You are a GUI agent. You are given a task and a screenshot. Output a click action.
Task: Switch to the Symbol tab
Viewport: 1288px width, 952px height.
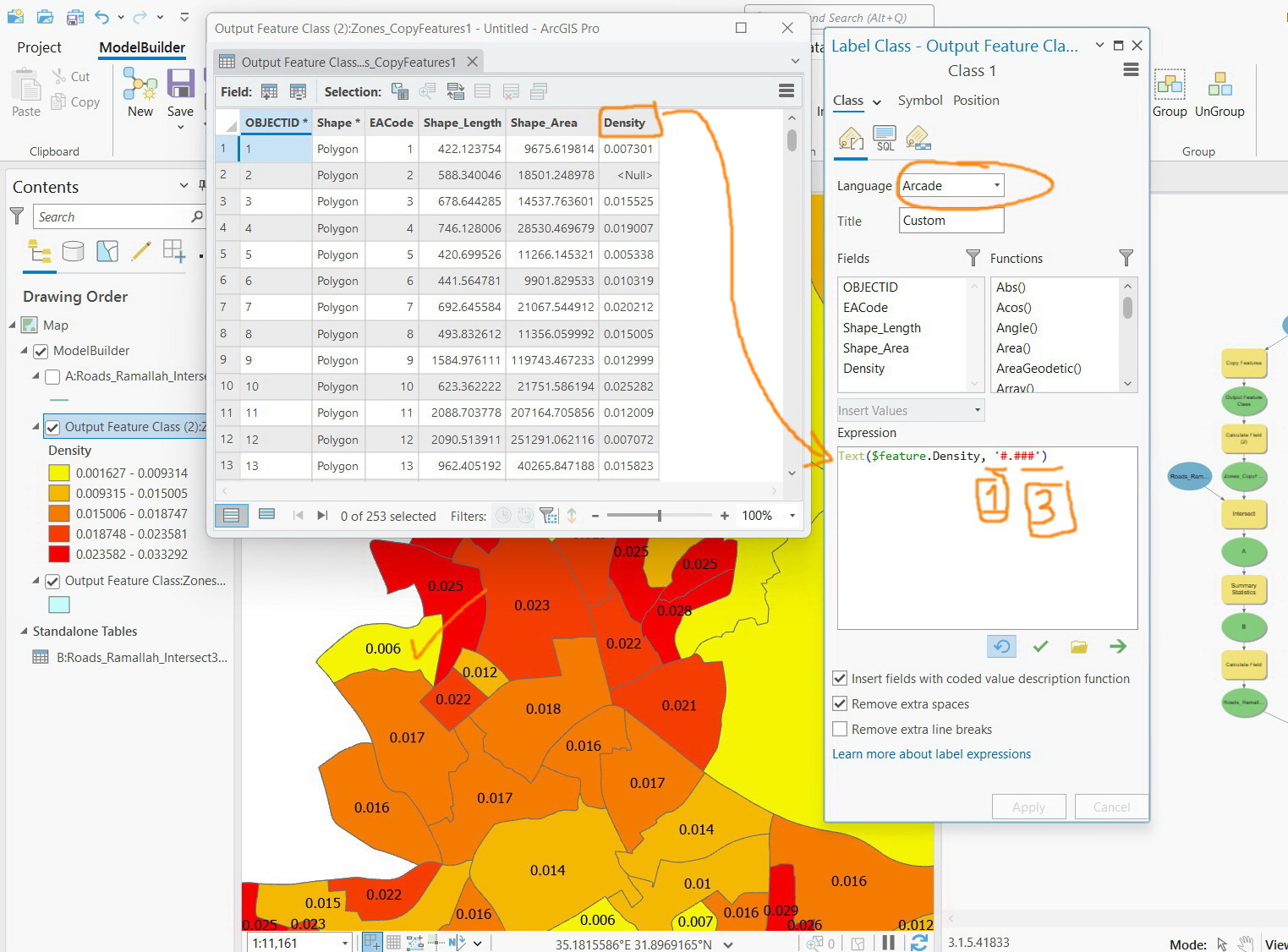[919, 101]
